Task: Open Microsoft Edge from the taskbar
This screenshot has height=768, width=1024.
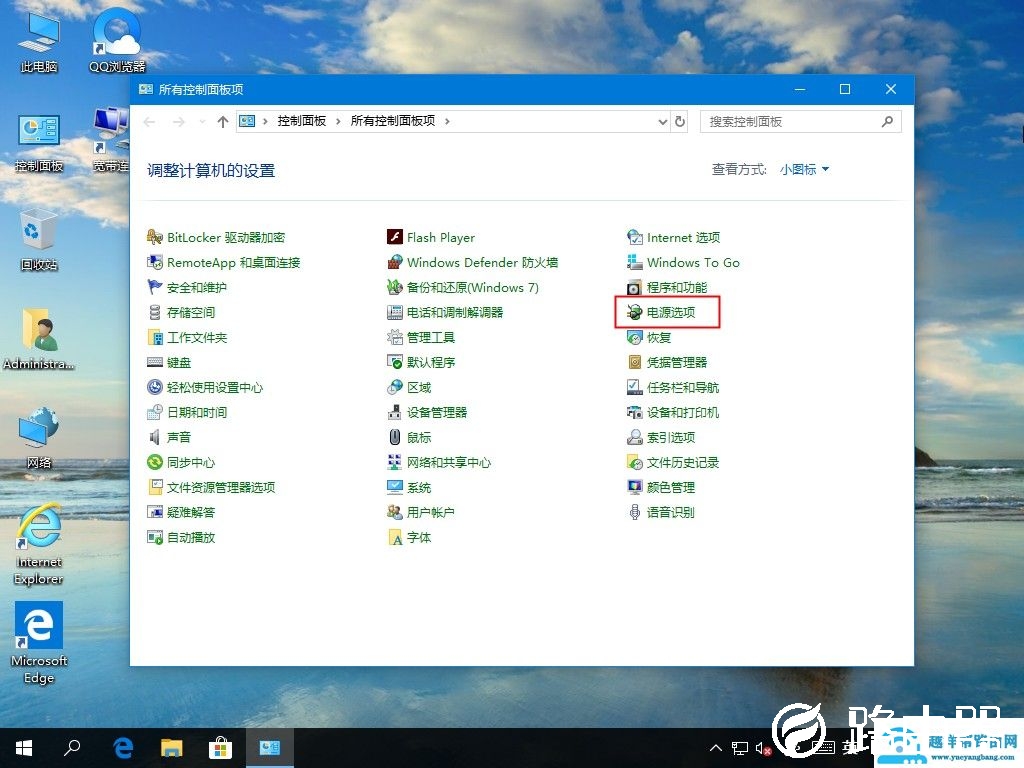Action: click(x=123, y=748)
